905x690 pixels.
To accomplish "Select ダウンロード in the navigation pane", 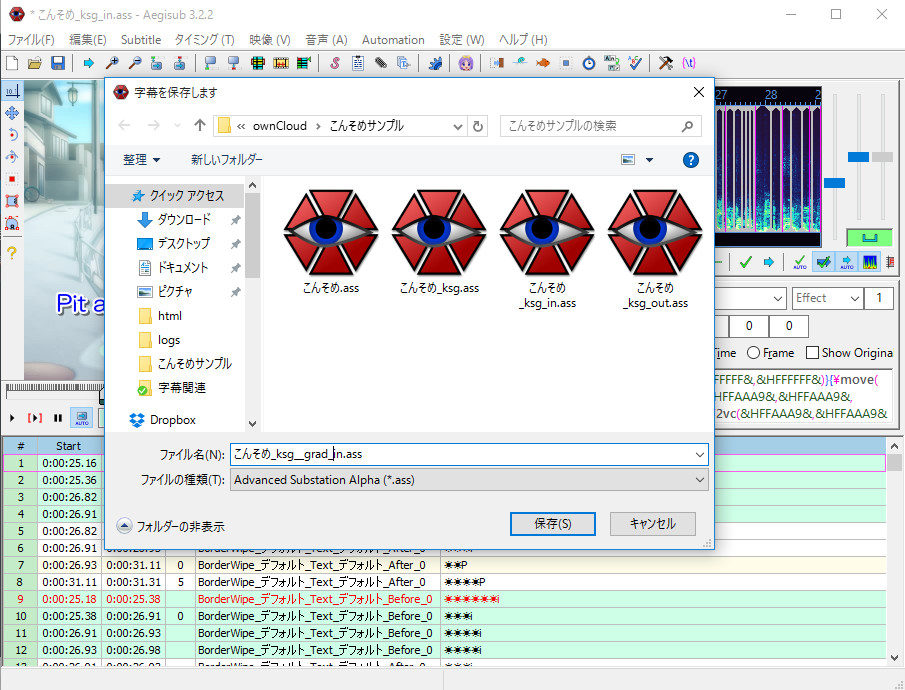I will pos(184,219).
